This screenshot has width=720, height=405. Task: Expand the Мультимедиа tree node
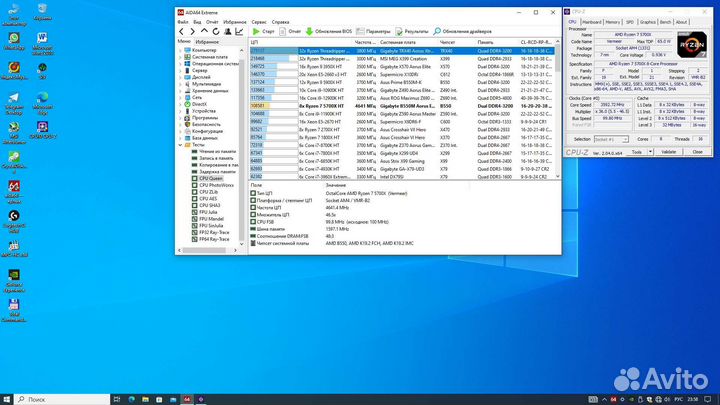pos(180,84)
